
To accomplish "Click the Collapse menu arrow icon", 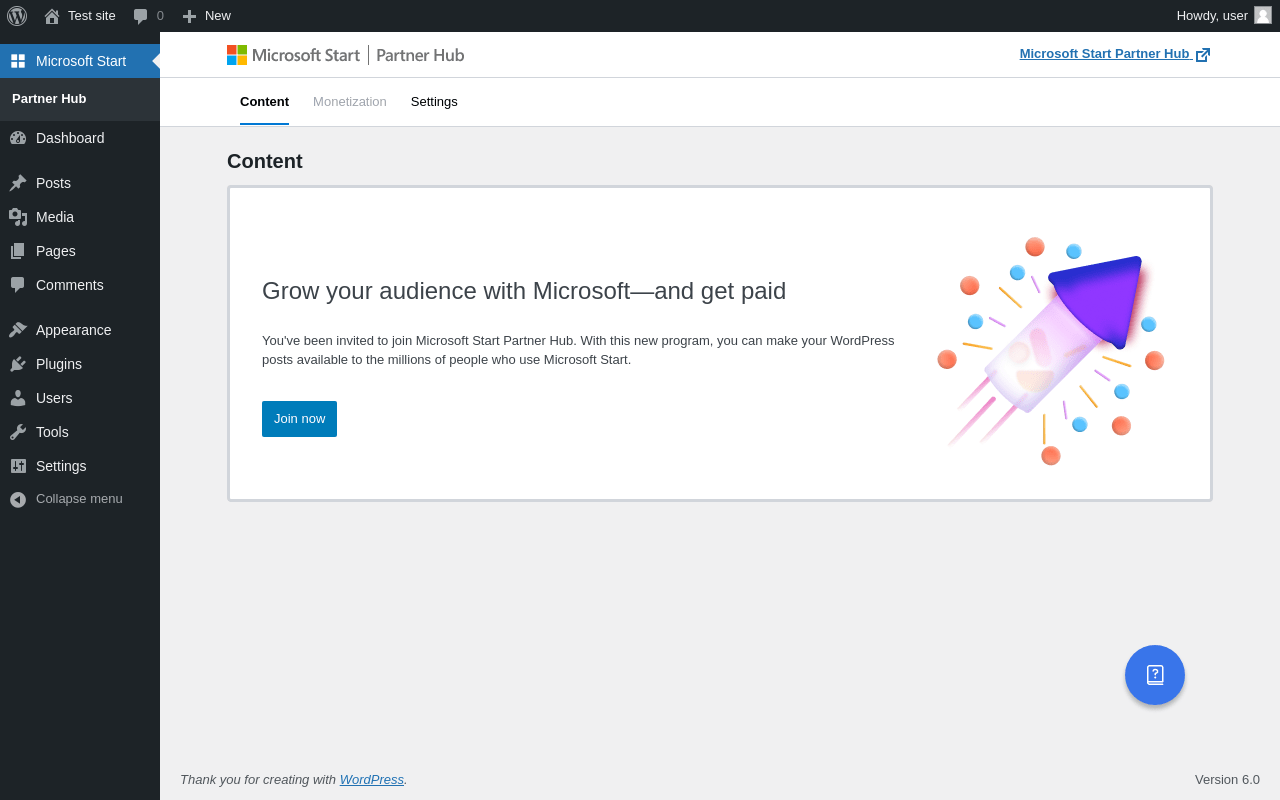I will pos(18,499).
